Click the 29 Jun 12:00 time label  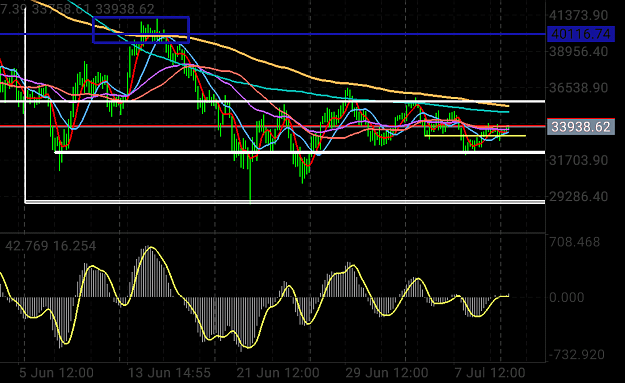click(x=387, y=373)
